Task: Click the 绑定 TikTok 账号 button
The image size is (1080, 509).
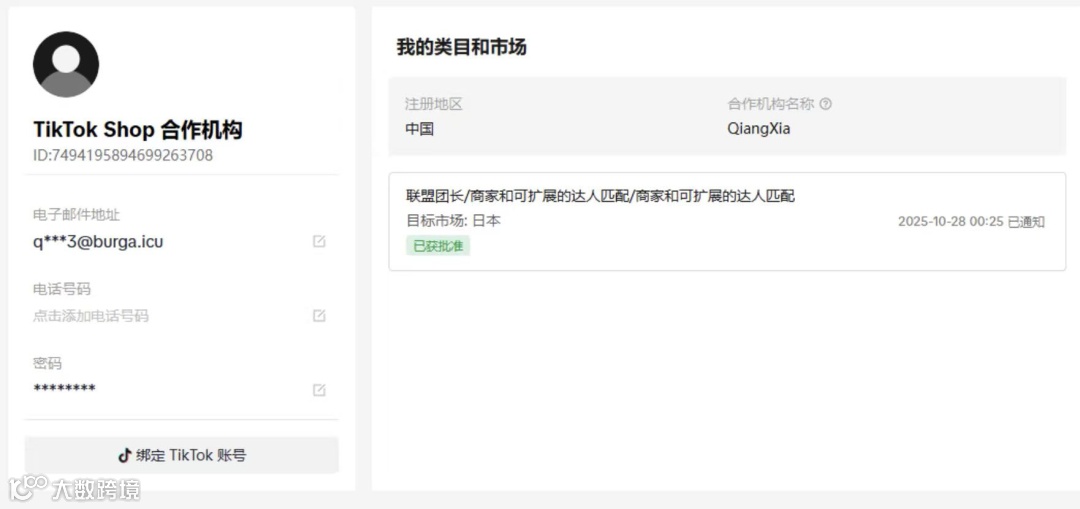Action: (x=182, y=455)
